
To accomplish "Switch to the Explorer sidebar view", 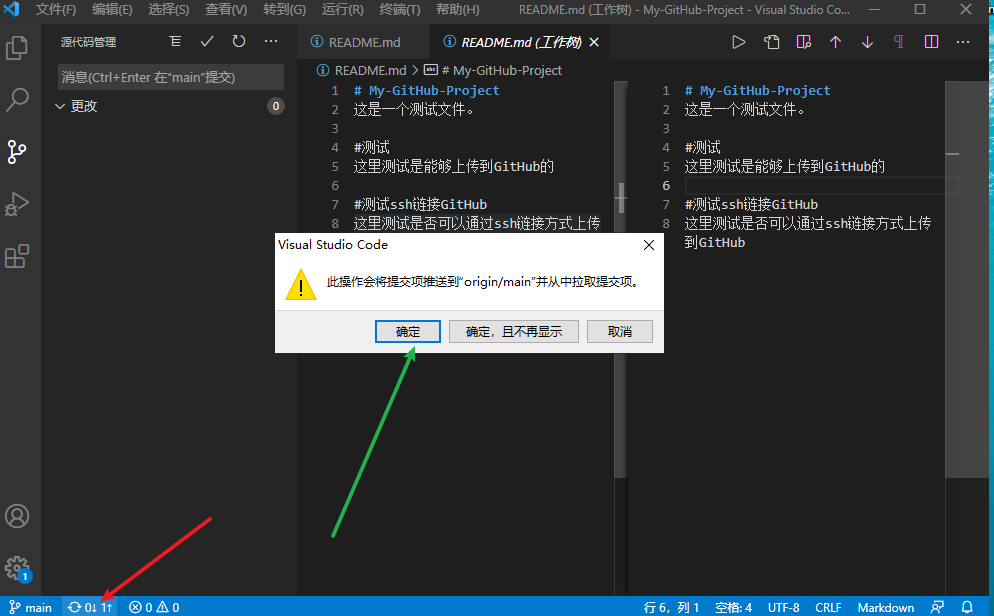I will tap(17, 47).
